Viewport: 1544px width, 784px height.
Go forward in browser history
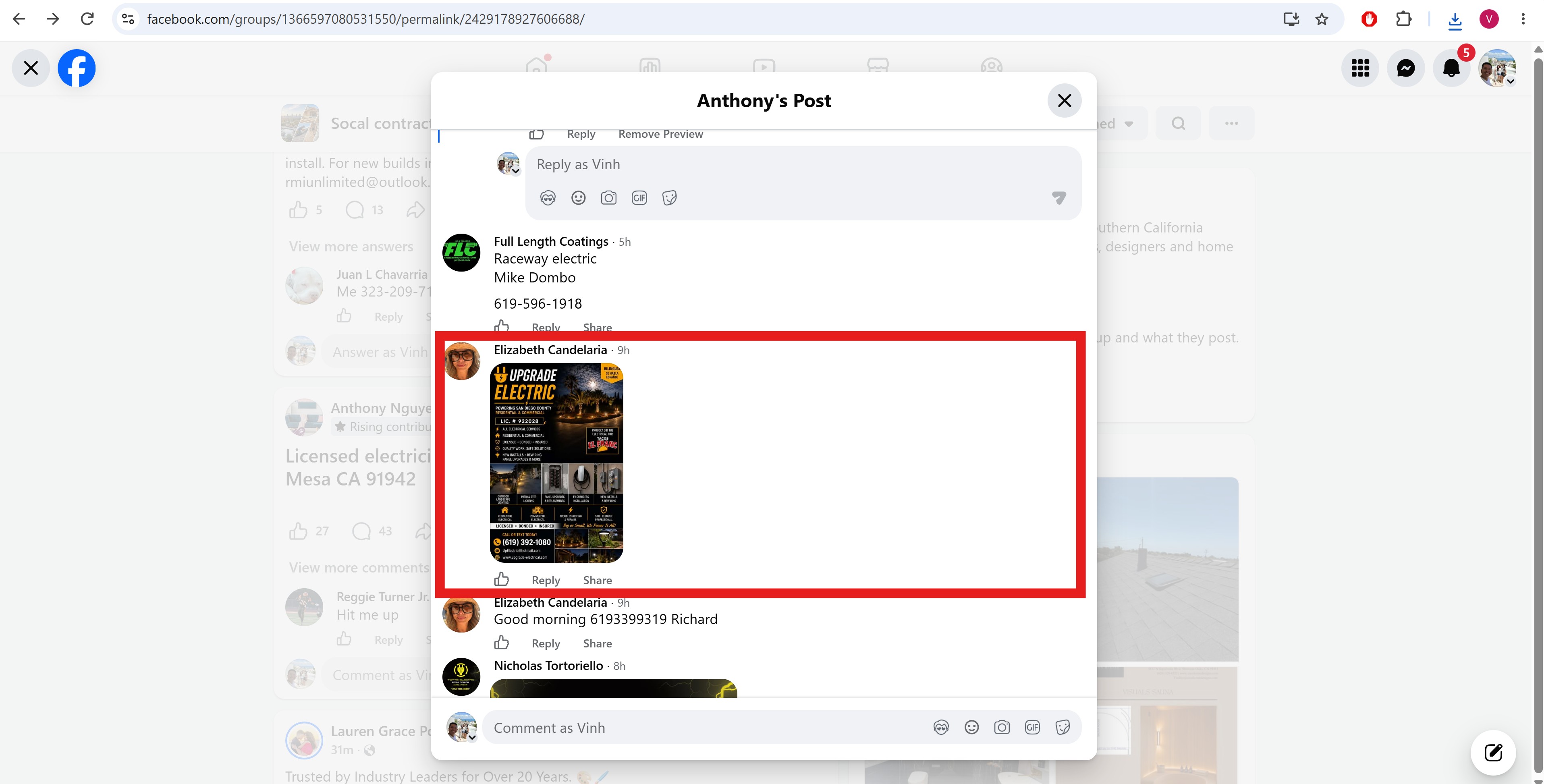click(x=53, y=19)
